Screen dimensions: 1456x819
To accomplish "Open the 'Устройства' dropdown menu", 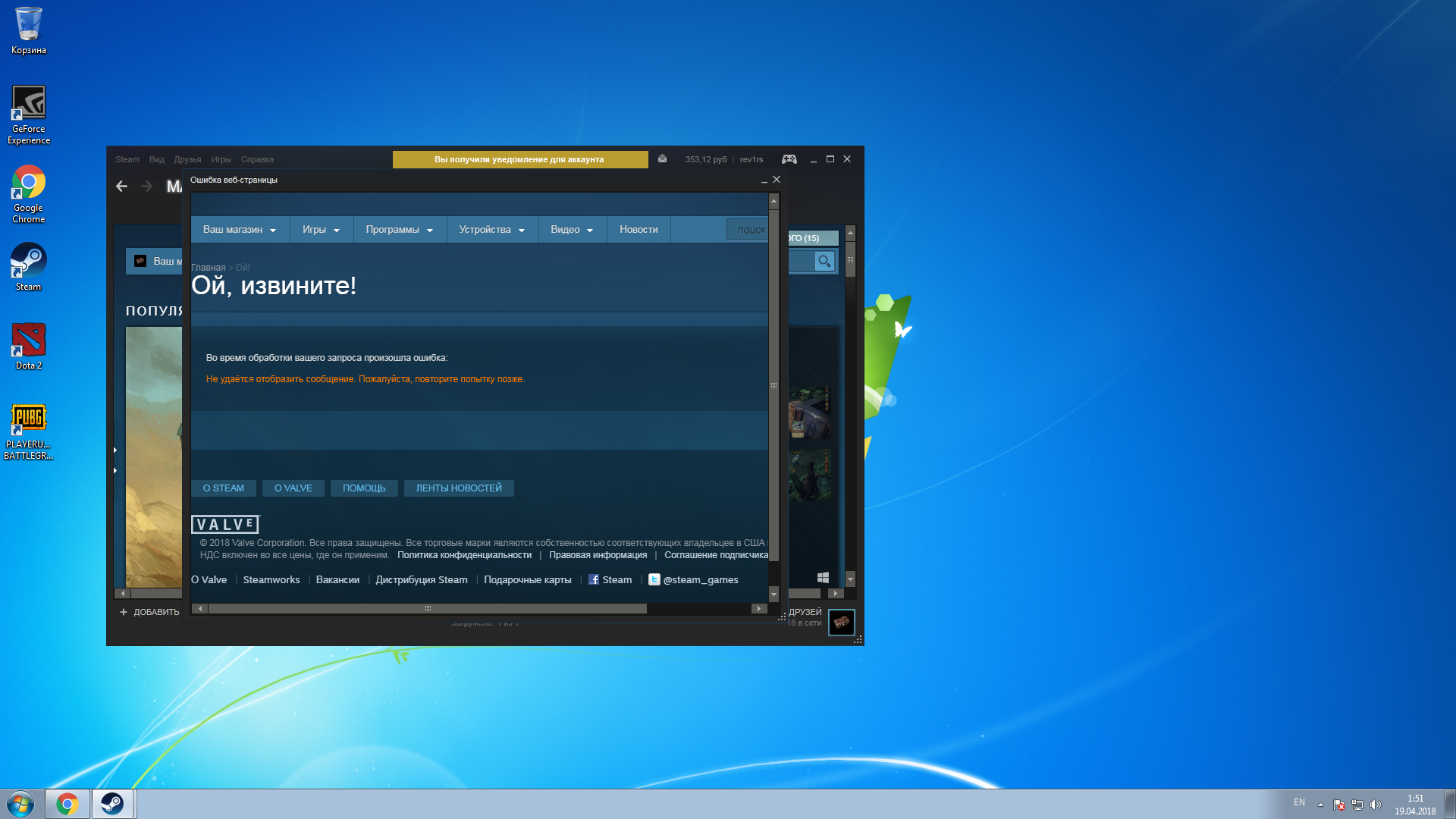I will click(492, 230).
